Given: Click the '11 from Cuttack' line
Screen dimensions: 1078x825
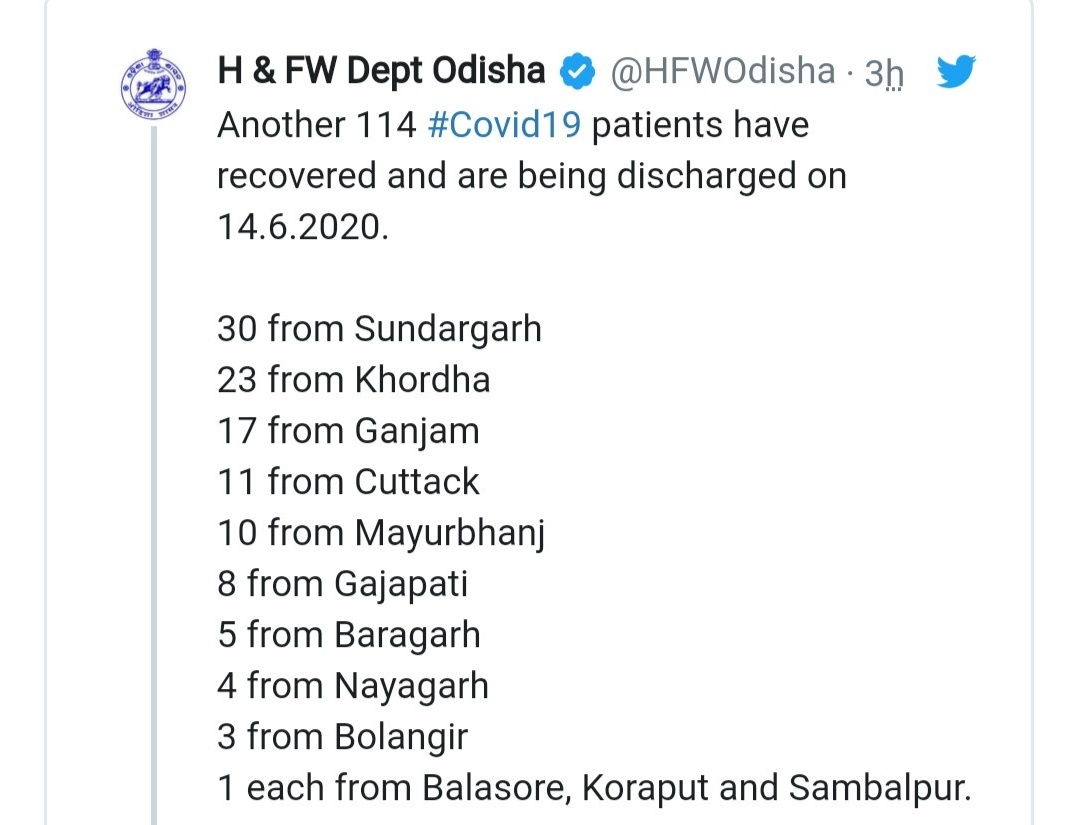Looking at the screenshot, I should click(348, 481).
